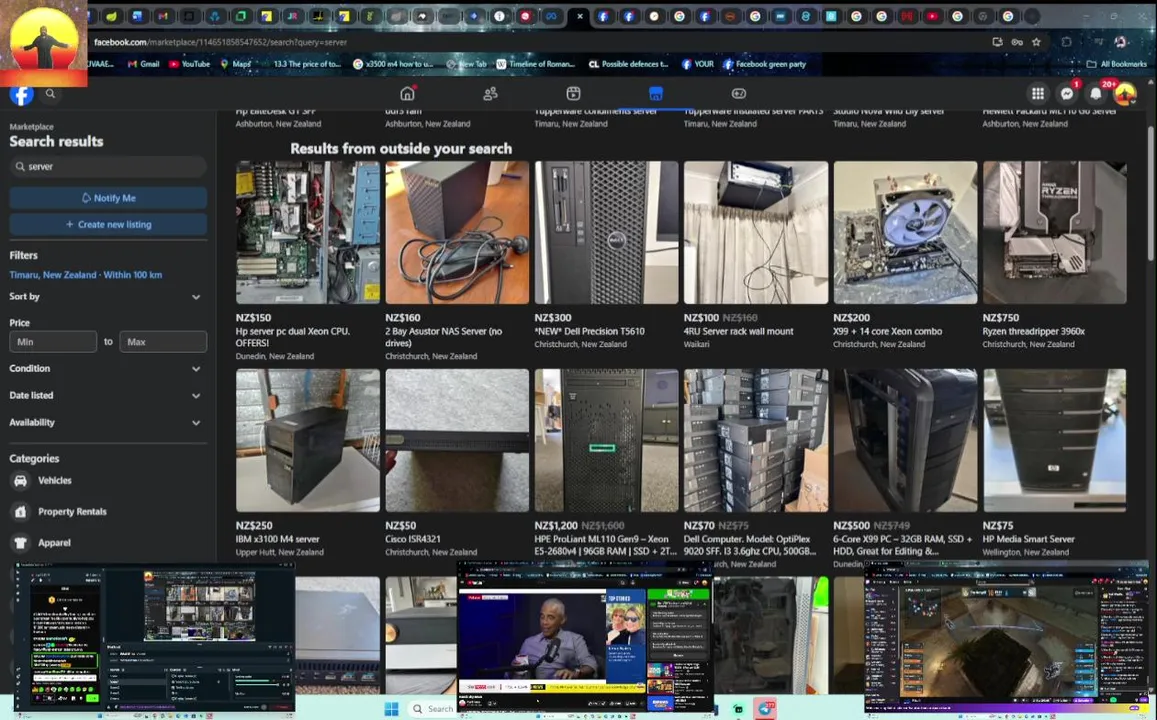The width and height of the screenshot is (1157, 720).
Task: Open the 'Timeline of Roman...' bookmark
Action: click(535, 64)
